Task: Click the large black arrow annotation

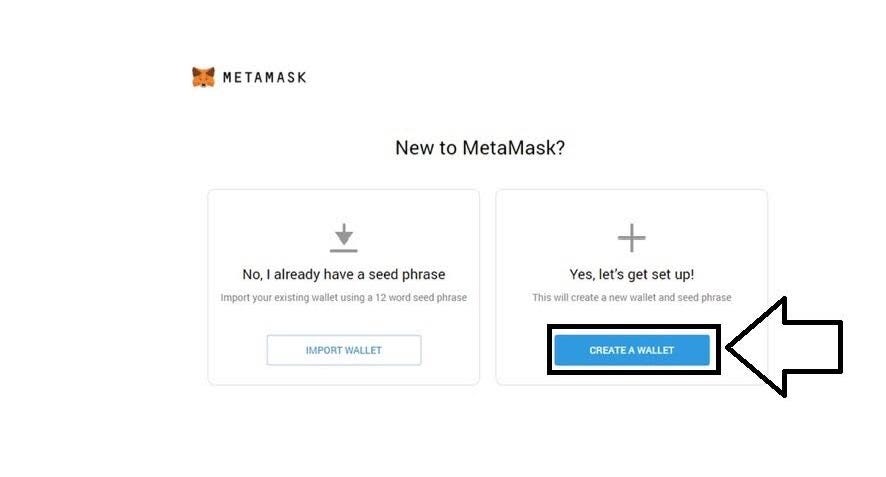Action: click(784, 347)
